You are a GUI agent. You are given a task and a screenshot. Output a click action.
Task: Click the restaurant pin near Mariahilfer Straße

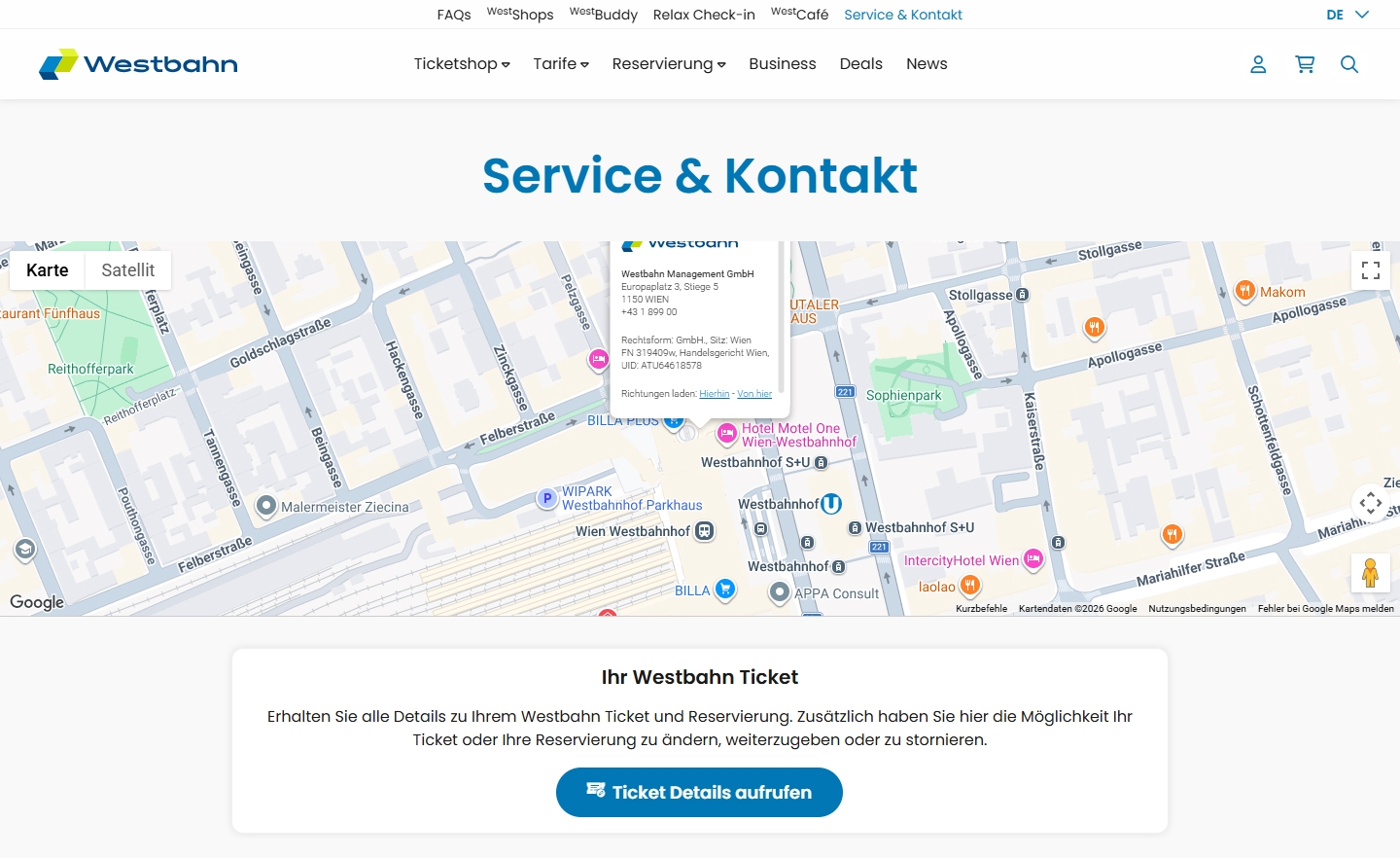click(1172, 534)
